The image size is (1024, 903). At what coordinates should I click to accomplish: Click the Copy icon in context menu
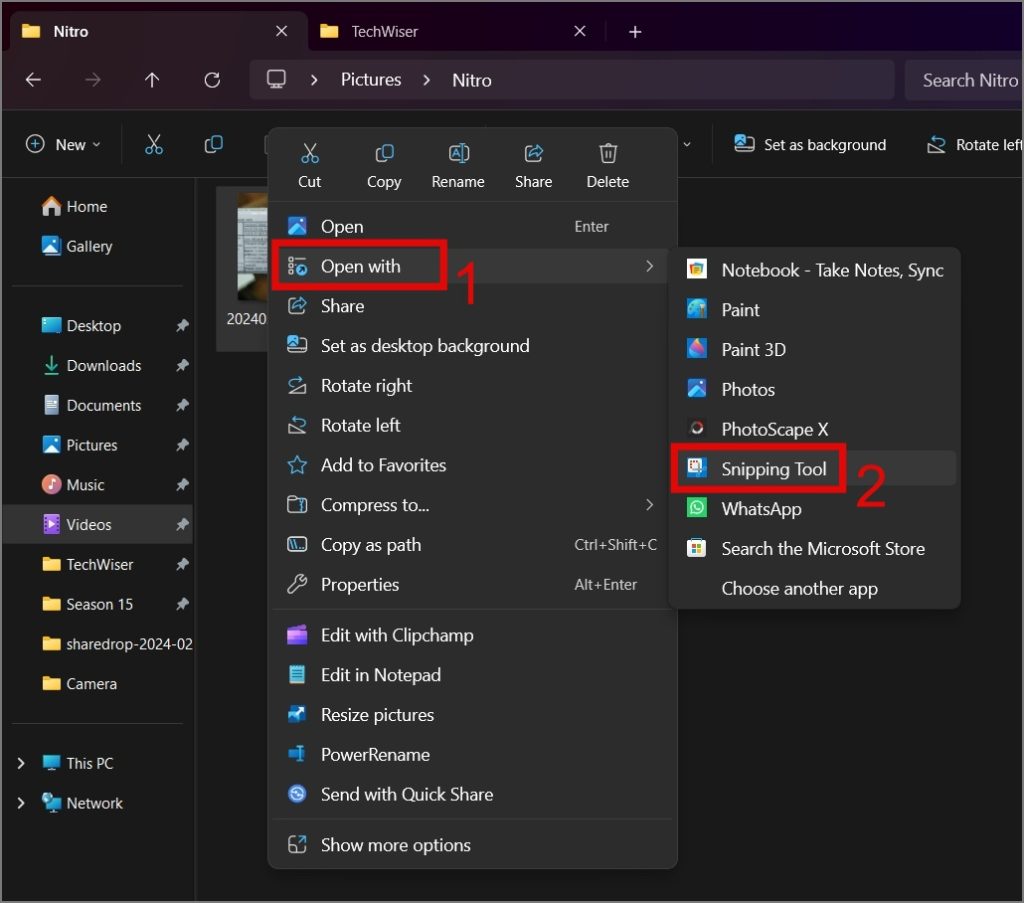(384, 153)
